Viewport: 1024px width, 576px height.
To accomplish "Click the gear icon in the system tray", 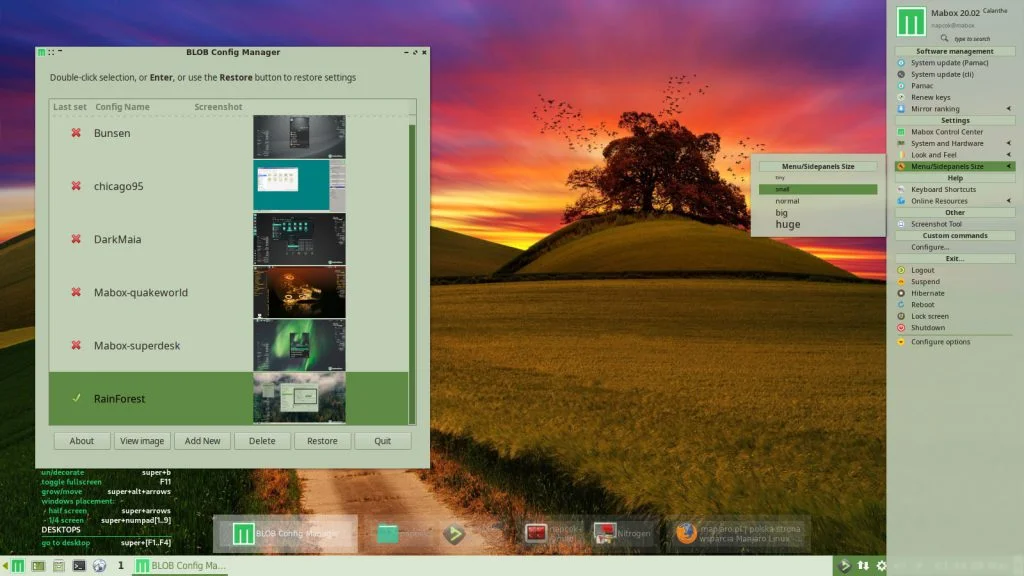I will click(881, 566).
